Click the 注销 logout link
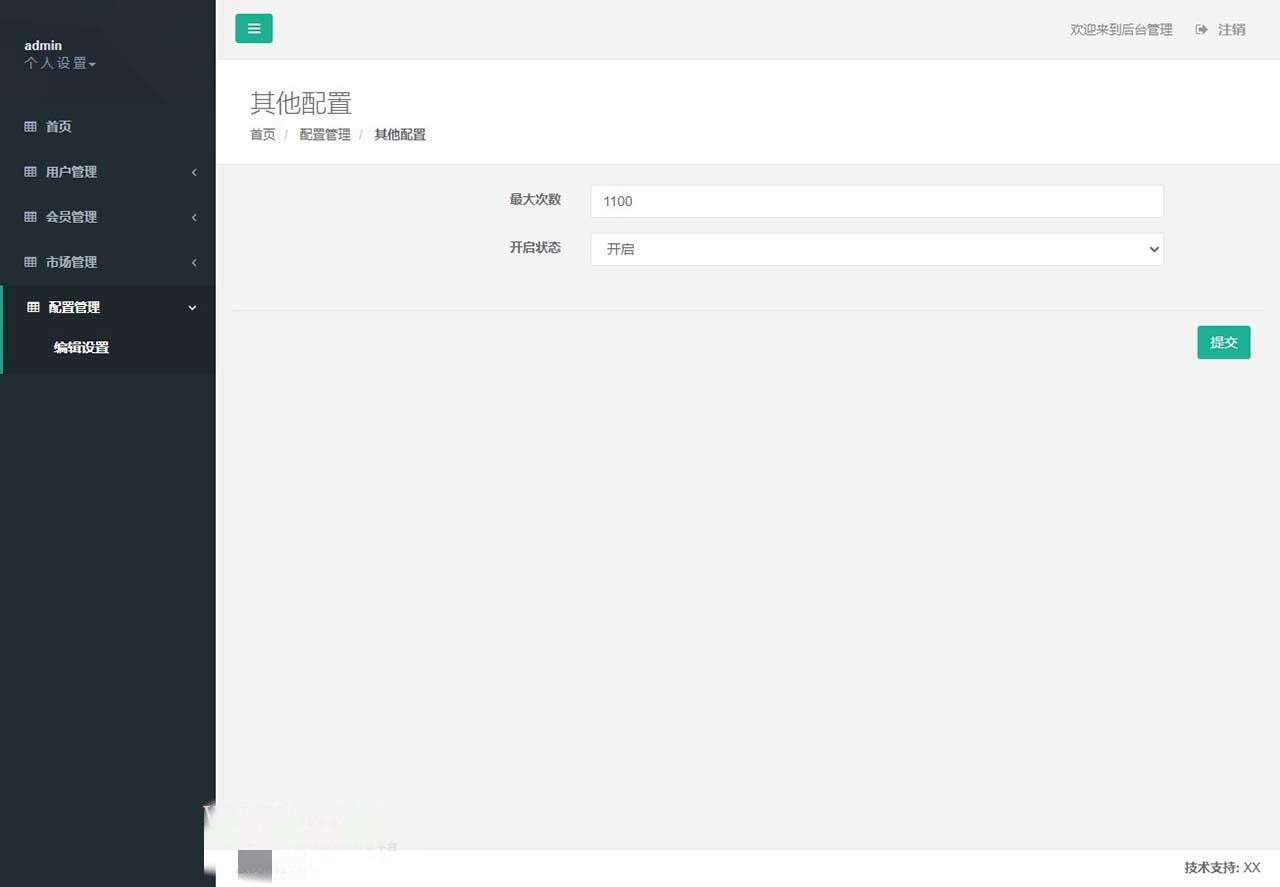 pyautogui.click(x=1232, y=29)
